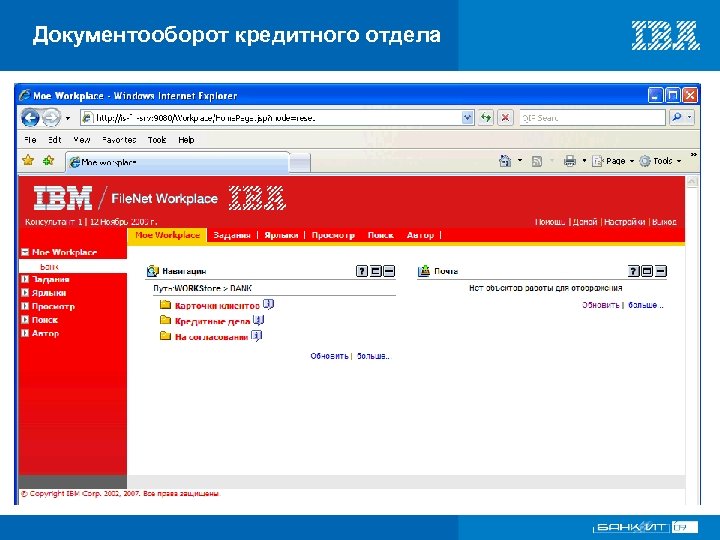Select the Просмотр navigation tab
720x540 pixels.
(x=333, y=235)
